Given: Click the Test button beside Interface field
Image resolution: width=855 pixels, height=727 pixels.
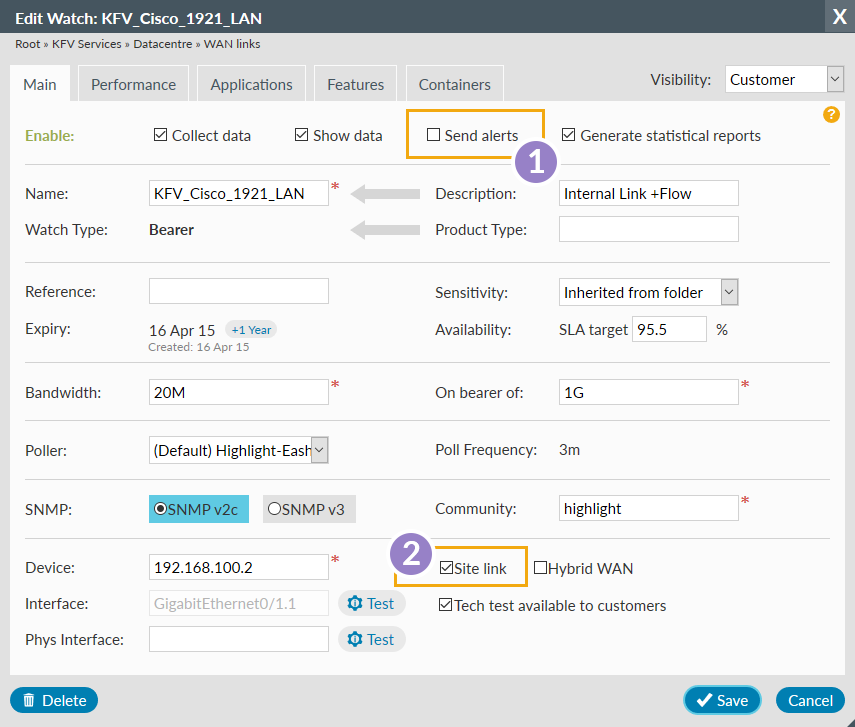Looking at the screenshot, I should click(371, 603).
